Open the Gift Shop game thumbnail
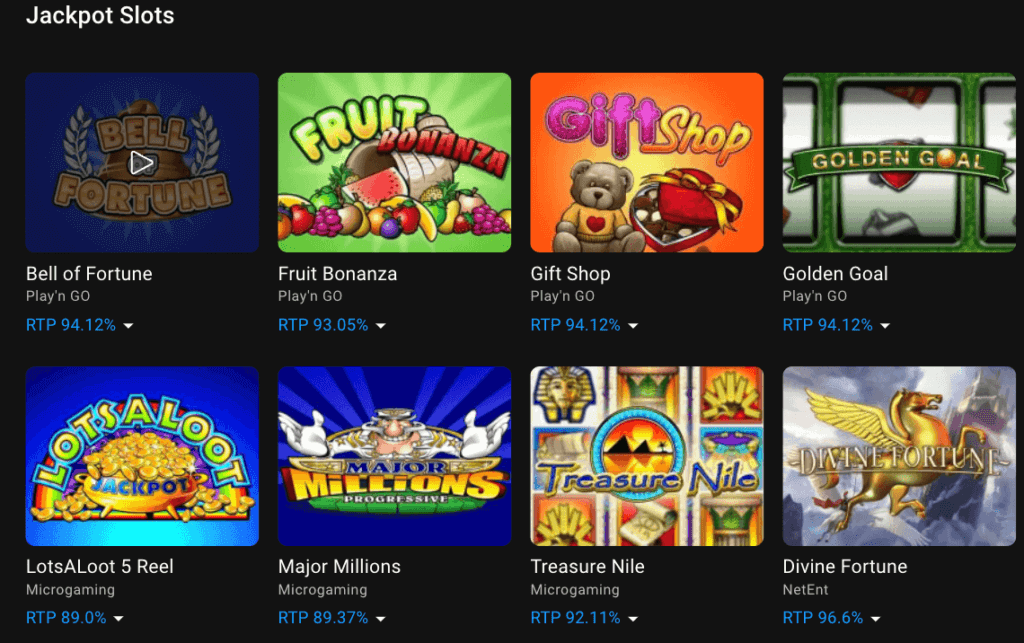This screenshot has width=1024, height=643. [x=646, y=161]
